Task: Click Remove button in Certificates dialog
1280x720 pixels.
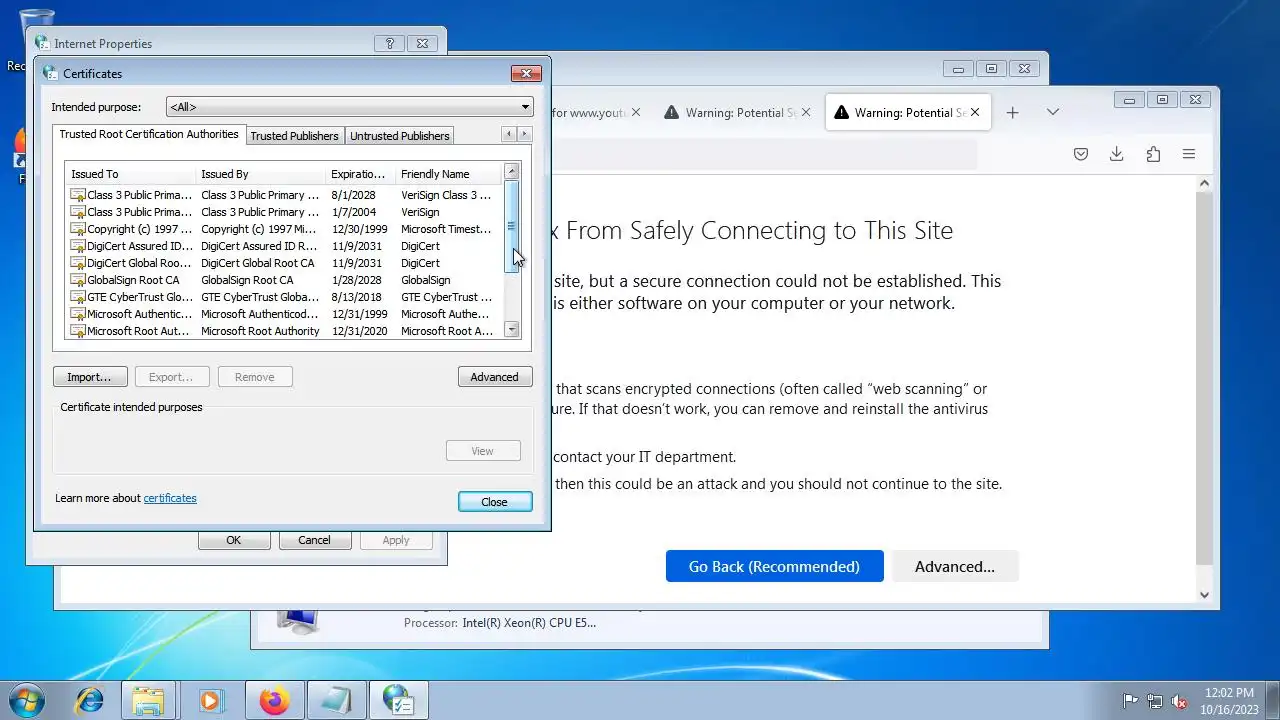Action: point(254,377)
